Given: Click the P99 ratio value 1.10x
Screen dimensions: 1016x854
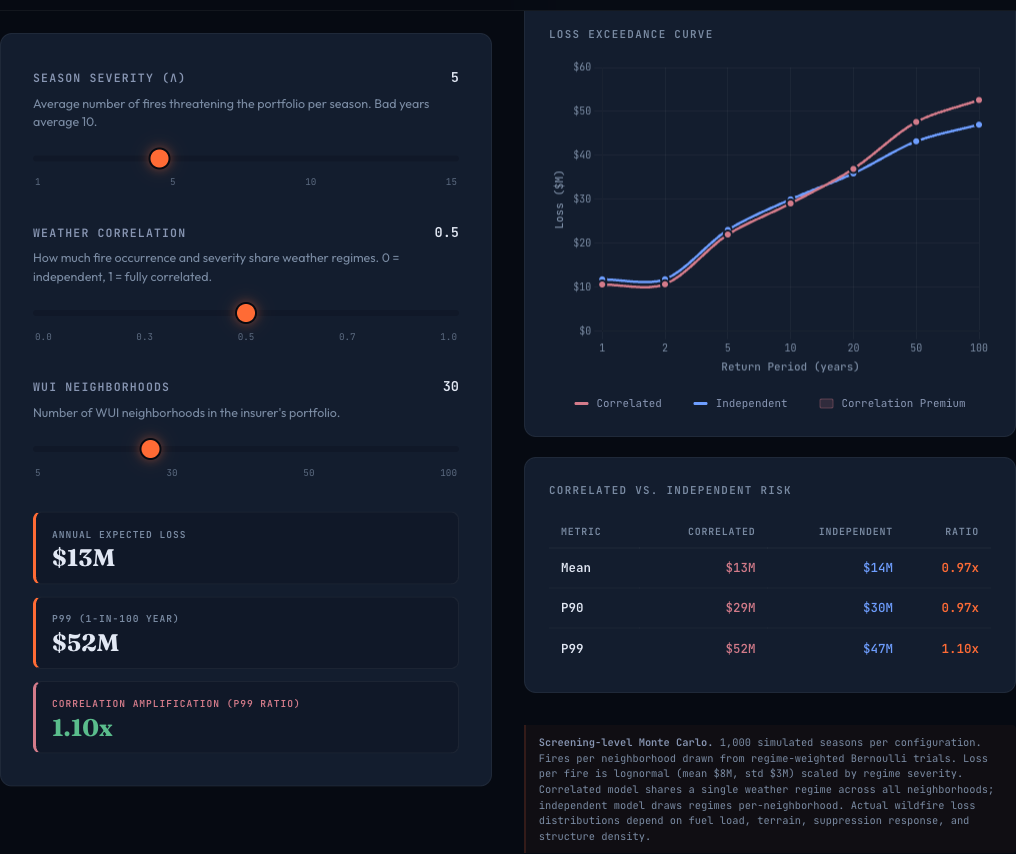Looking at the screenshot, I should coord(960,648).
